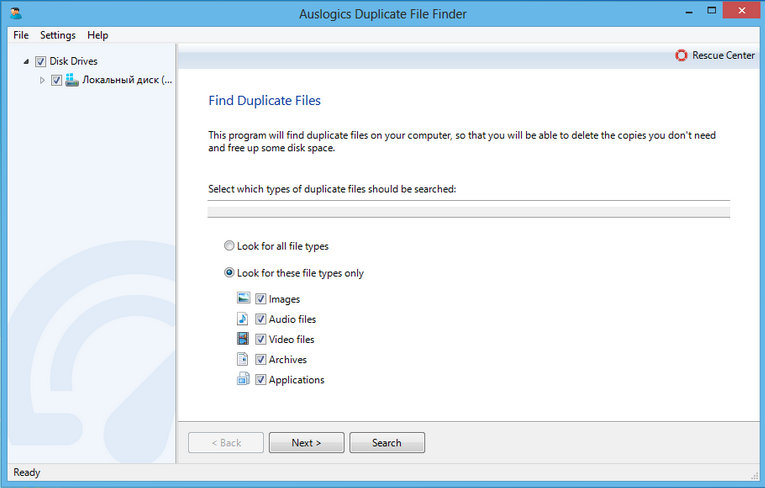This screenshot has width=765, height=488.
Task: Uncheck the Video files checkbox
Action: tap(261, 339)
